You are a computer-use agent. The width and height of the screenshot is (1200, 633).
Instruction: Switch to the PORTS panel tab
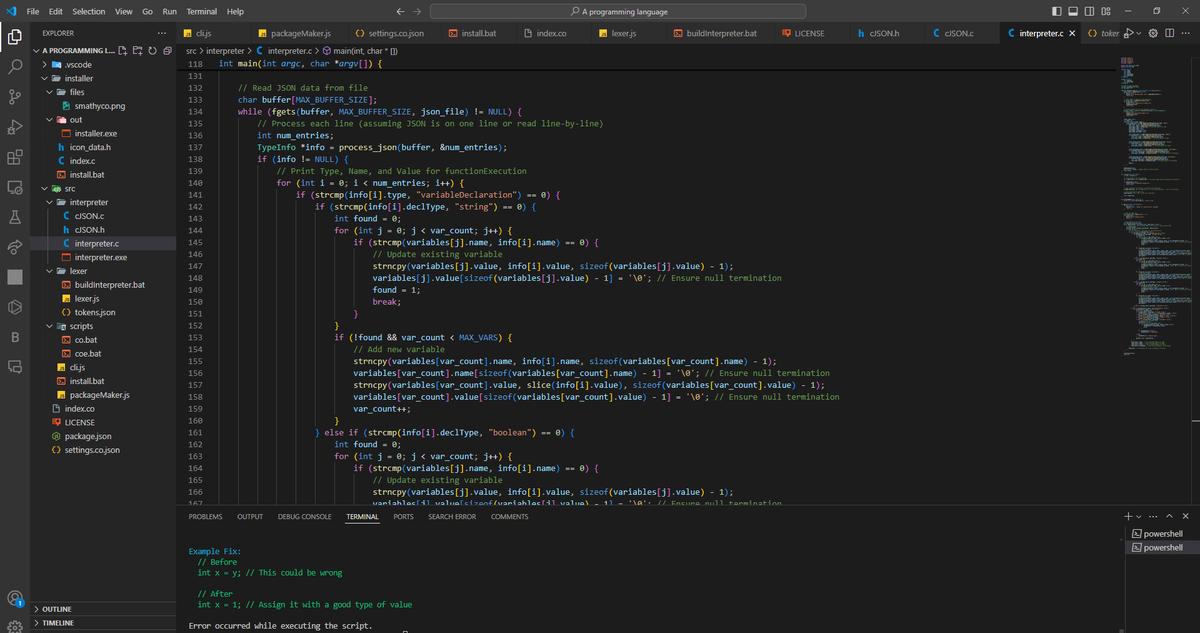(404, 516)
